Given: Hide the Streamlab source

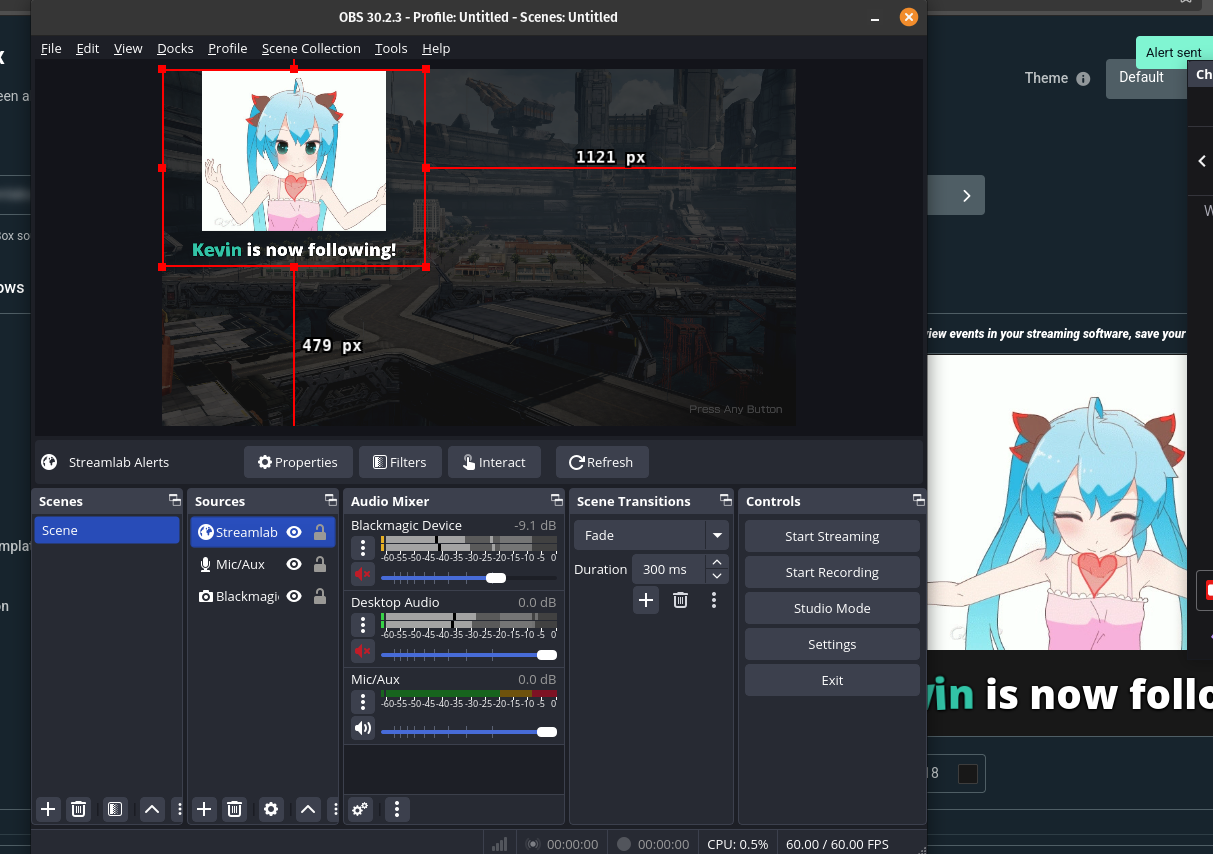Looking at the screenshot, I should pyautogui.click(x=294, y=533).
